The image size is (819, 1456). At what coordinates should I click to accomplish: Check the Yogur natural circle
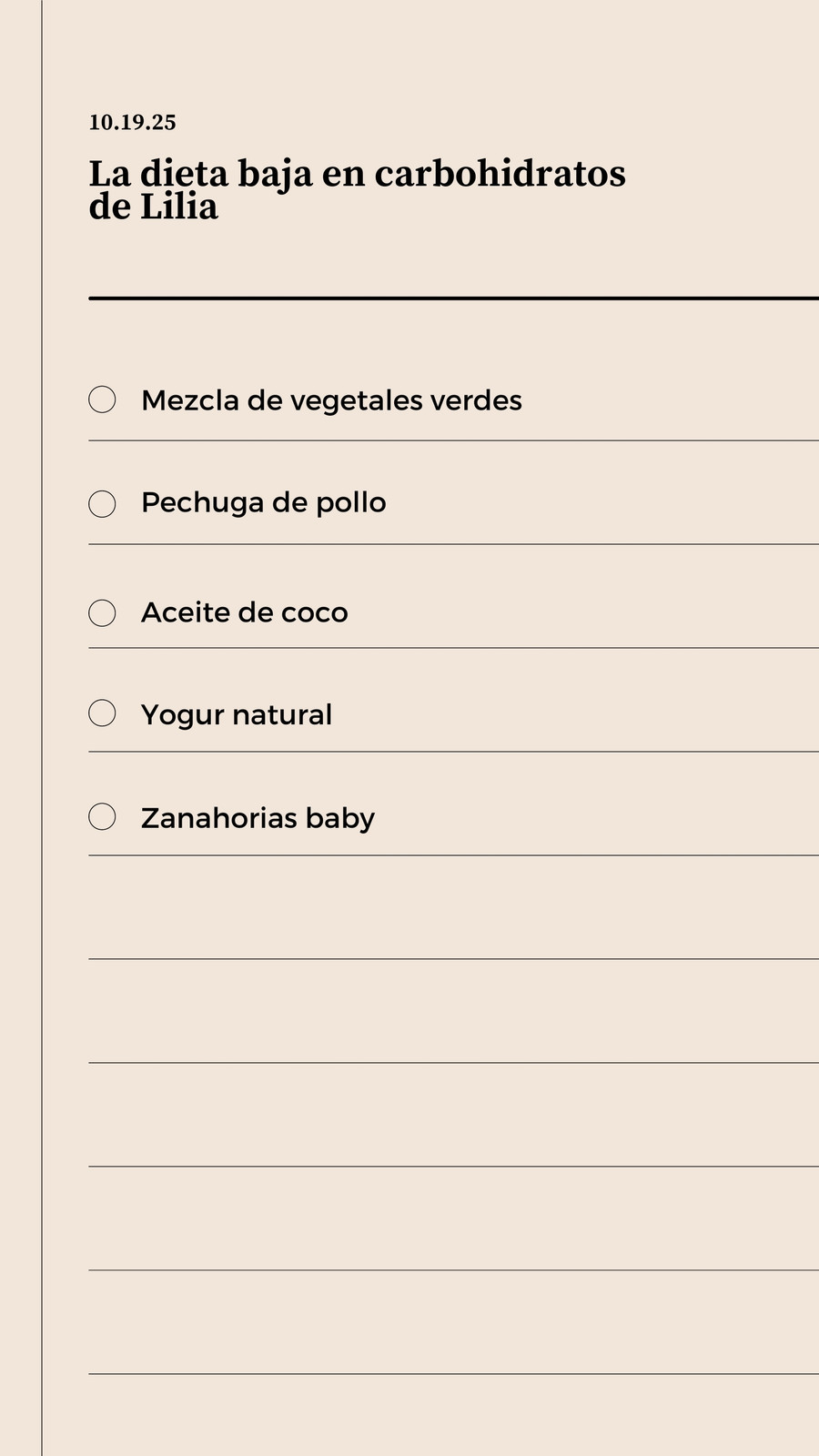coord(102,713)
